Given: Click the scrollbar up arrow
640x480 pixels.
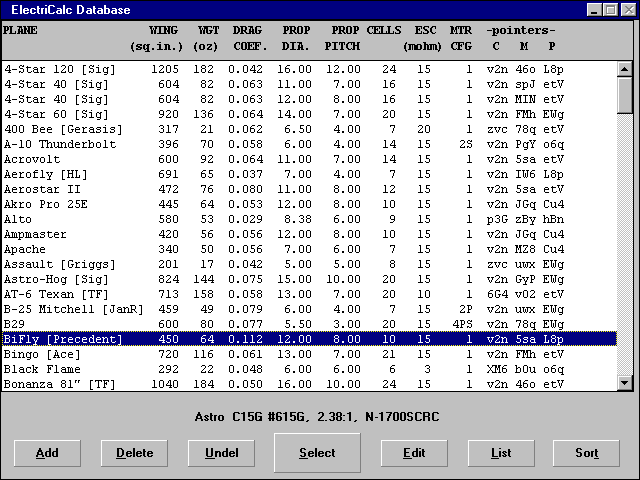Looking at the screenshot, I should [624, 69].
